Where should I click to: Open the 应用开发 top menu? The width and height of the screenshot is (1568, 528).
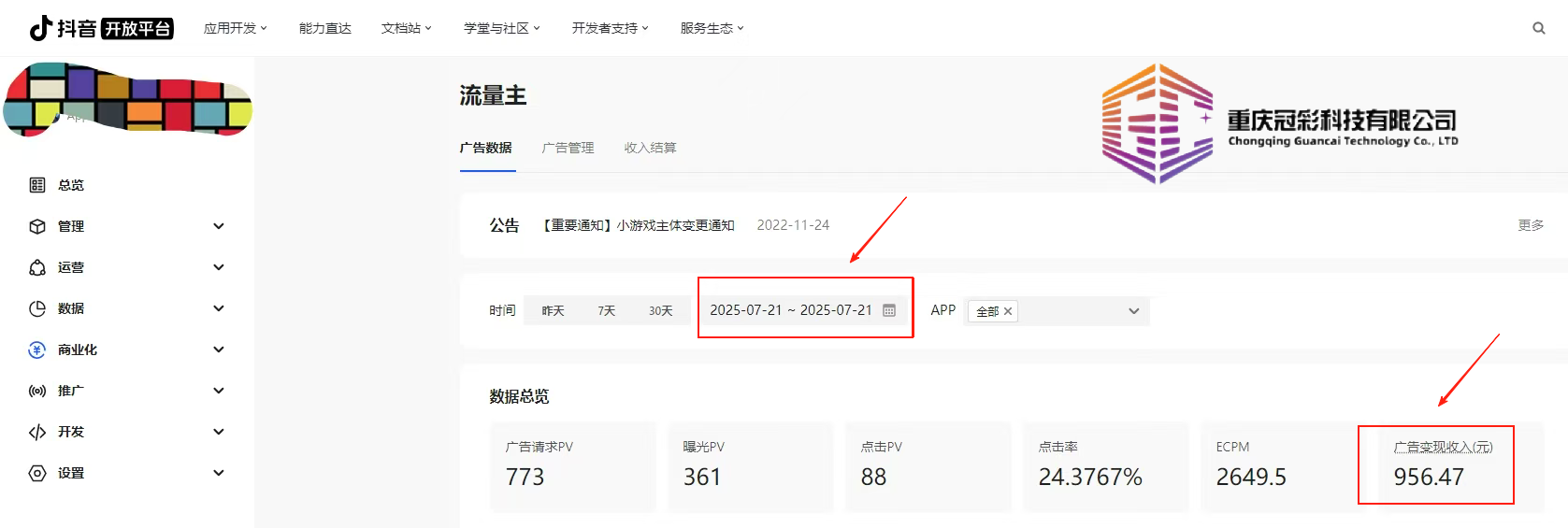pos(236,28)
